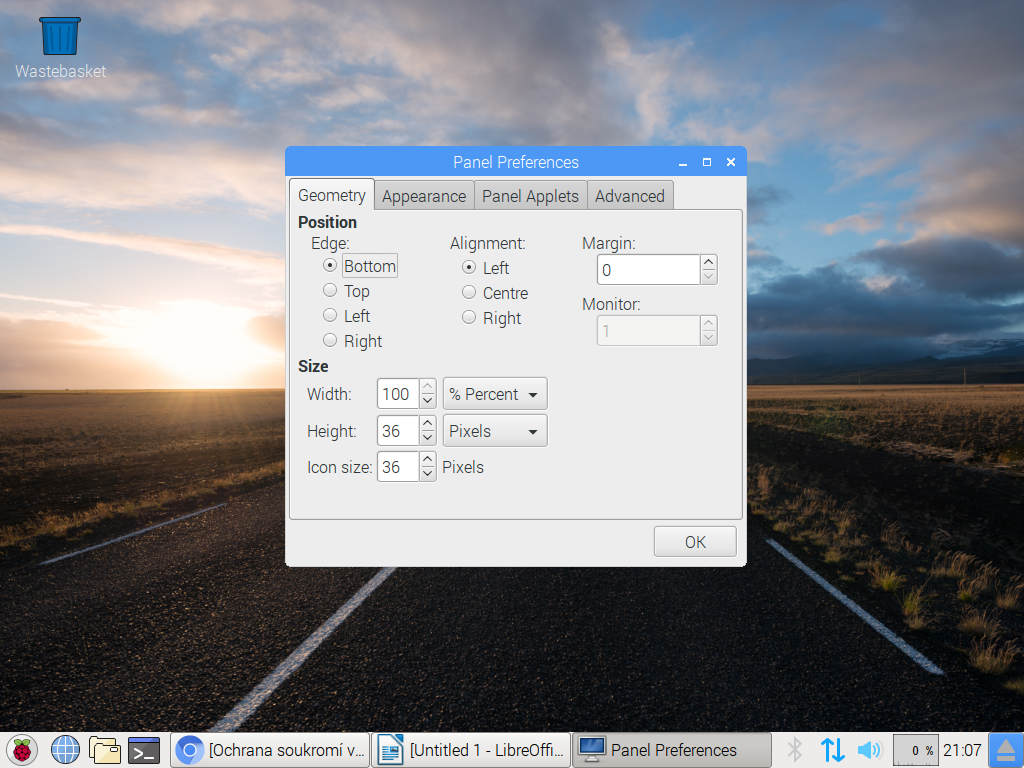Launch the web browser from the taskbar
The image size is (1024, 768).
[x=64, y=750]
